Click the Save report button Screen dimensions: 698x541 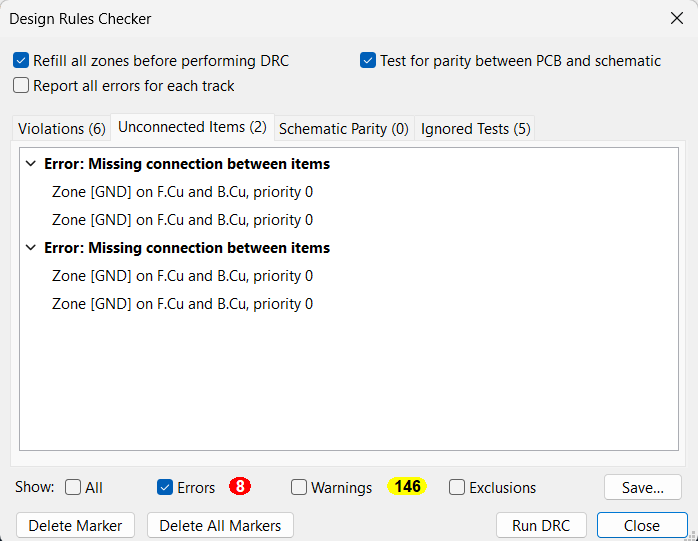[642, 488]
